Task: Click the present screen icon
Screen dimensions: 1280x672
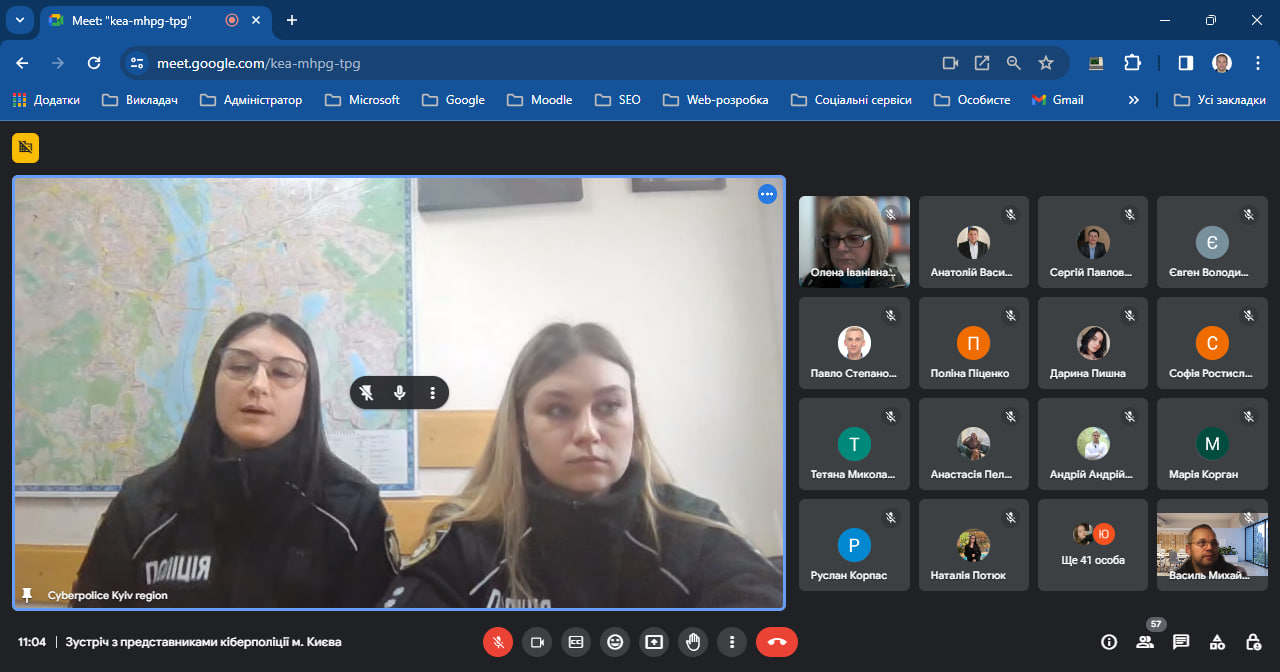Action: [654, 642]
